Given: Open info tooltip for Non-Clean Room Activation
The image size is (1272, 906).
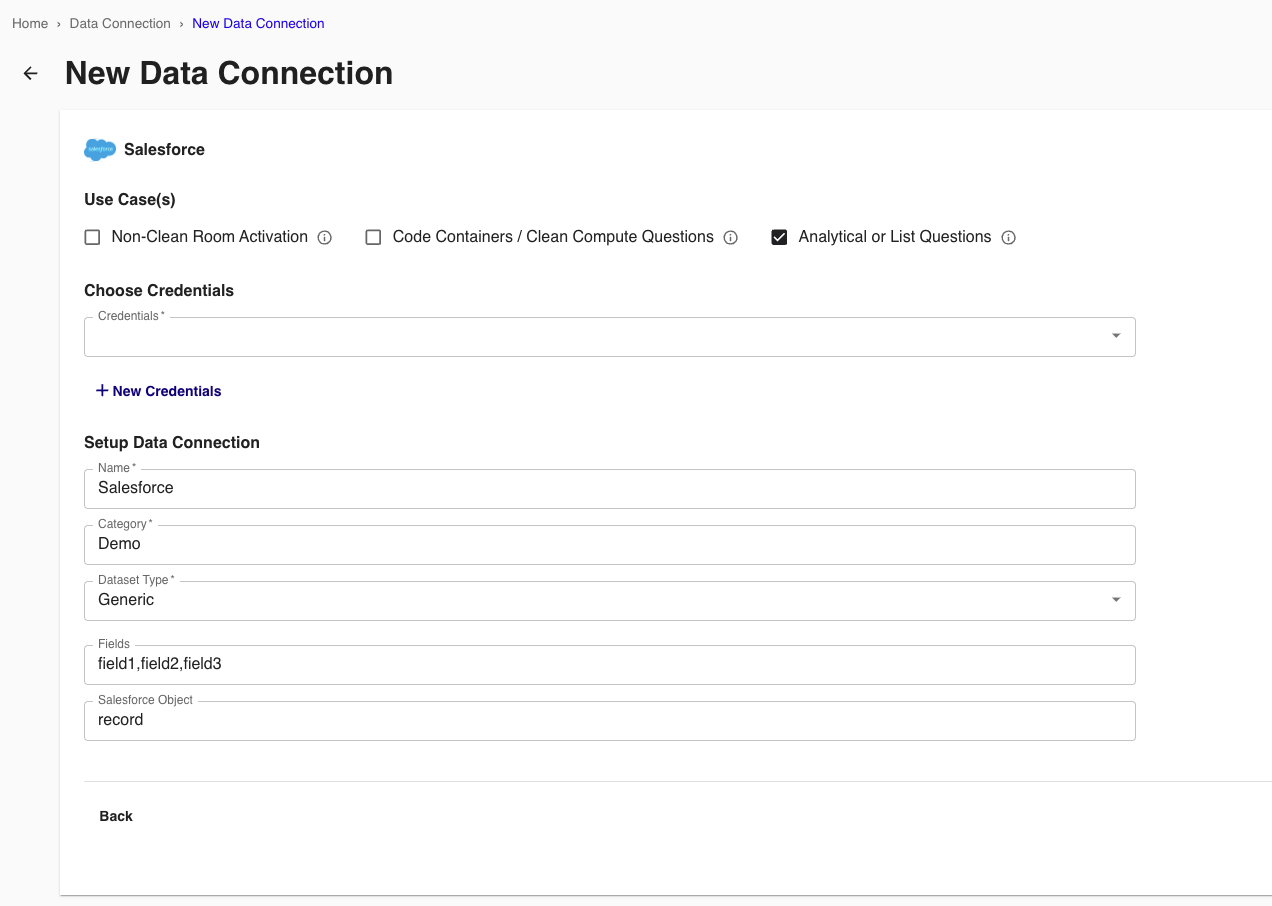Looking at the screenshot, I should click(x=324, y=238).
